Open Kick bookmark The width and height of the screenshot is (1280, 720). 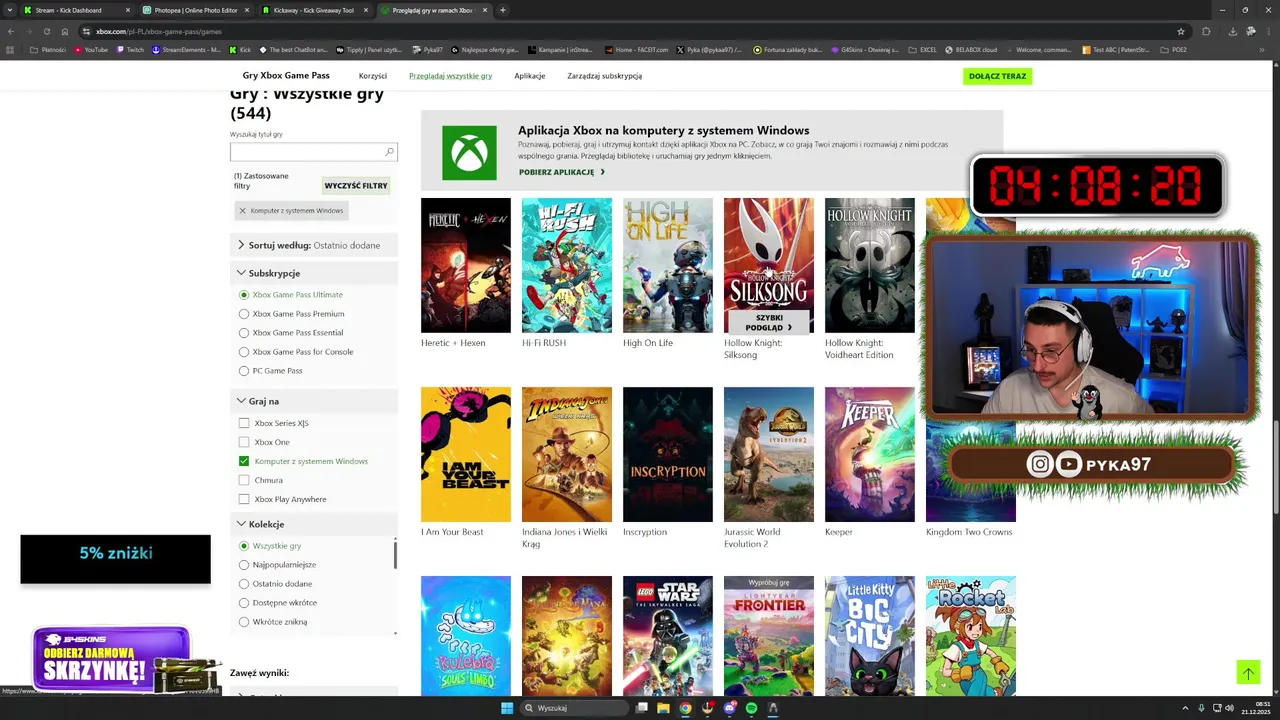tap(240, 49)
